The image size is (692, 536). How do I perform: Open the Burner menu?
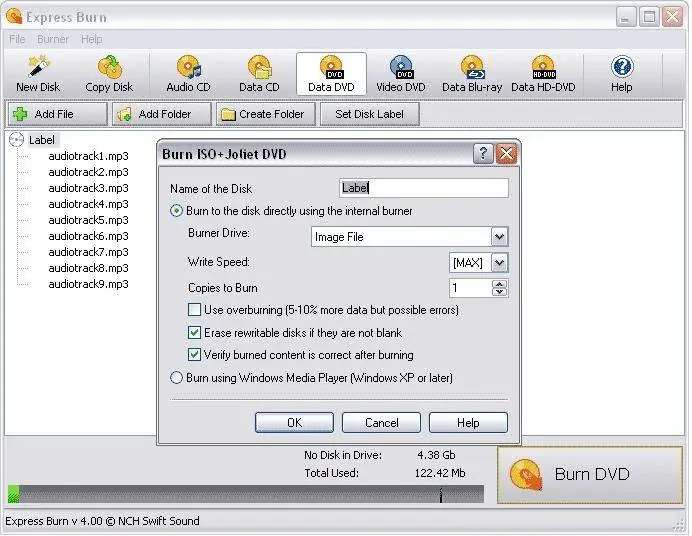point(53,39)
